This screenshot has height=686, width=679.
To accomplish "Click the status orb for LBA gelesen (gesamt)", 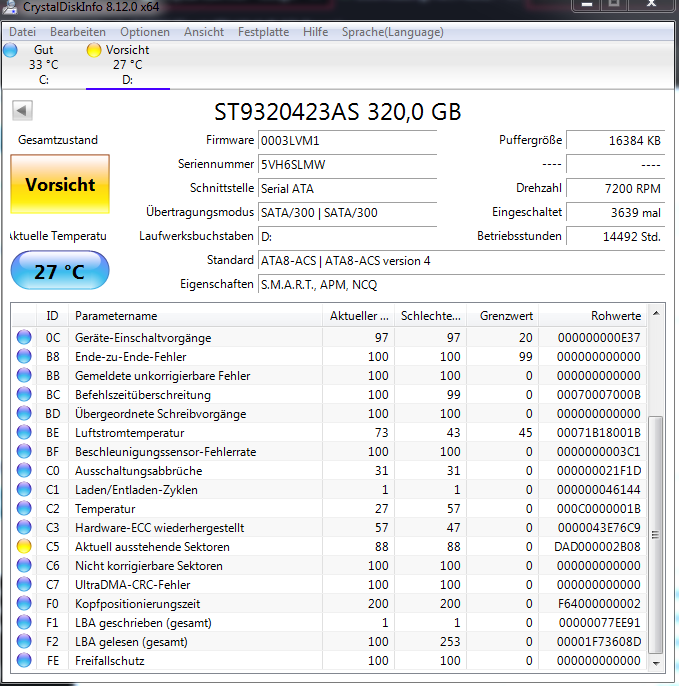I will pyautogui.click(x=24, y=641).
